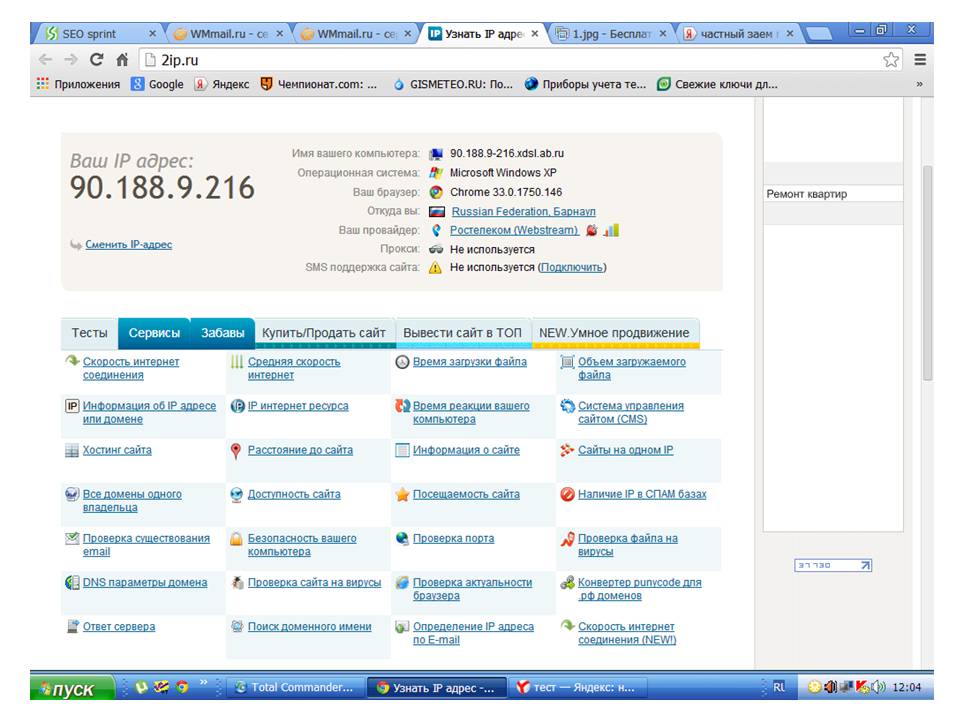Open the GISMETEO.RU bookmark

pos(453,84)
